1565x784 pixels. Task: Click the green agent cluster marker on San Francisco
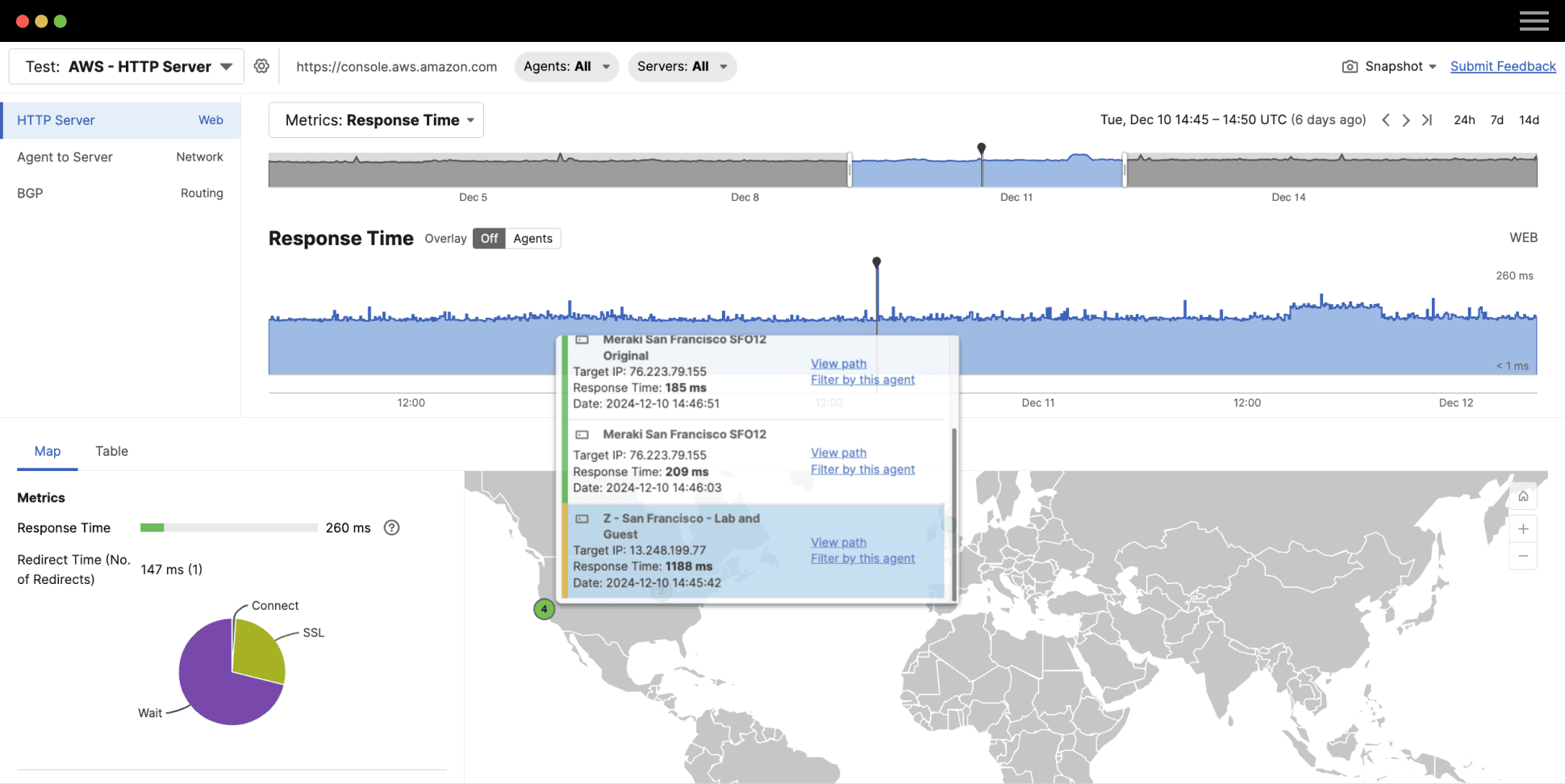(545, 609)
